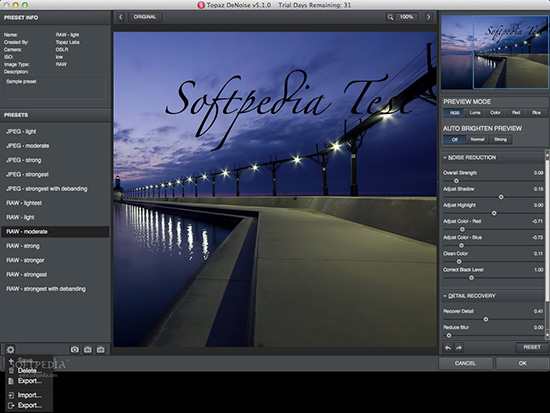Image resolution: width=550 pixels, height=413 pixels.
Task: Choose the Export... entry beside document icon
Action: coord(30,381)
